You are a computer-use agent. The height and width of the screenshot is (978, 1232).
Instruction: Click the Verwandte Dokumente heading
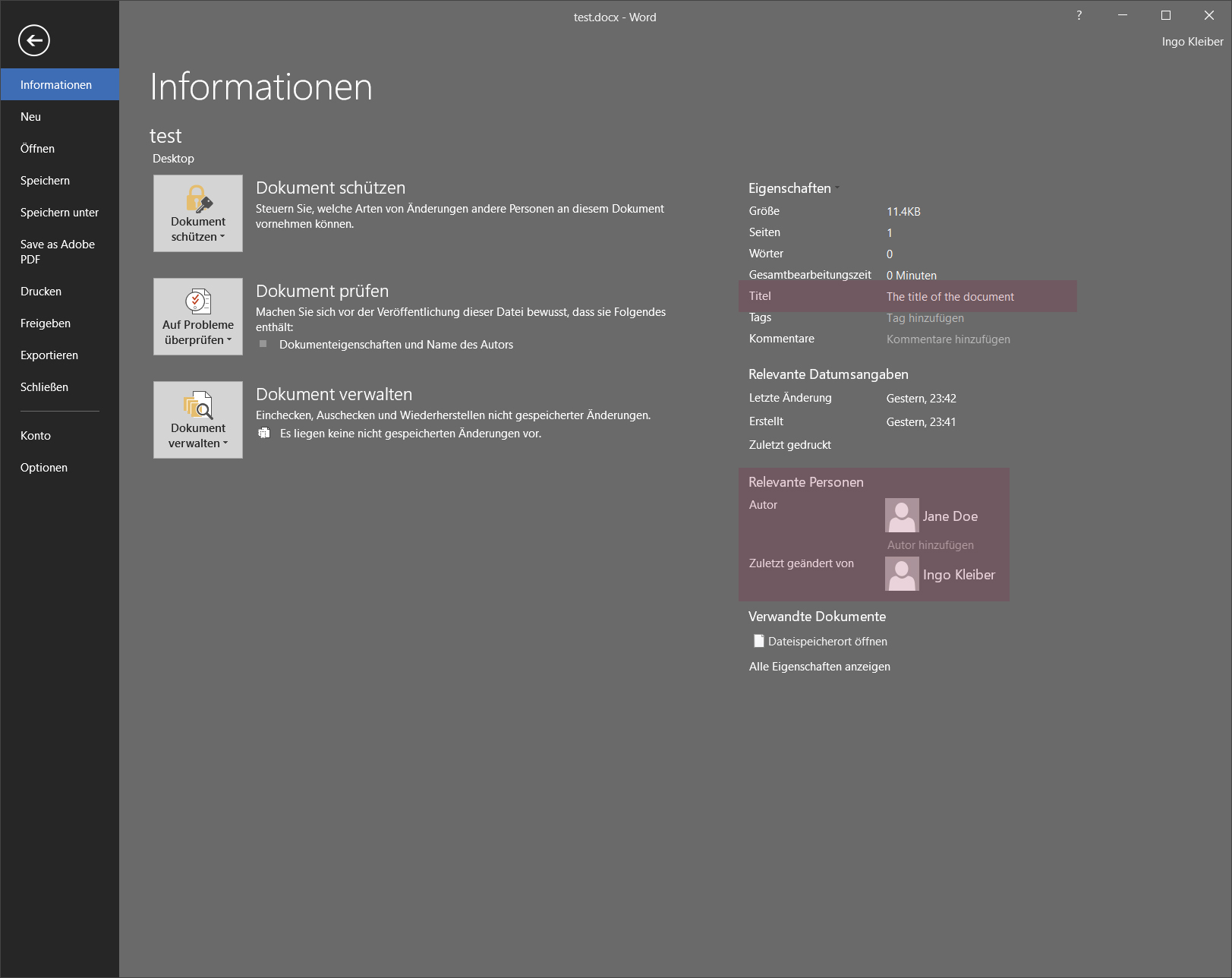click(817, 616)
